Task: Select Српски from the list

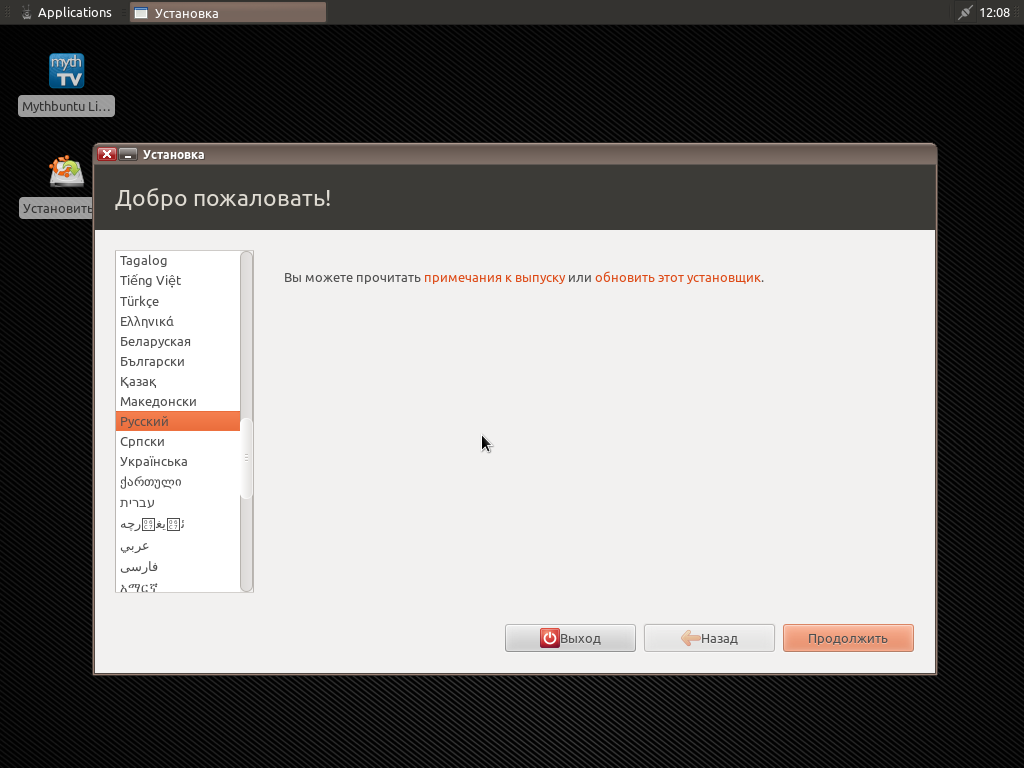Action: [142, 441]
